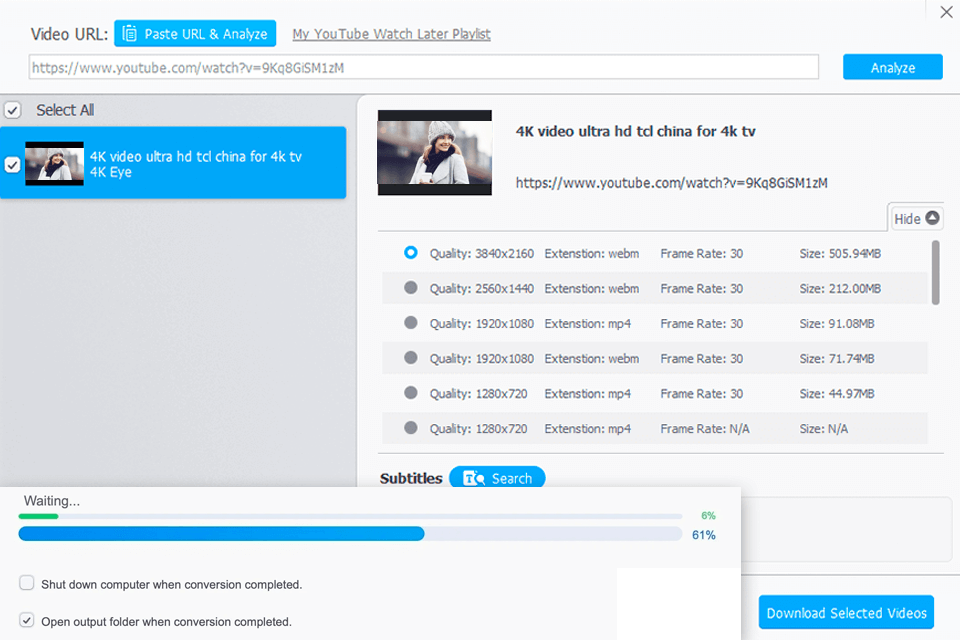The image size is (960, 640).
Task: Click the Hide panel arrow icon
Action: coord(931,216)
